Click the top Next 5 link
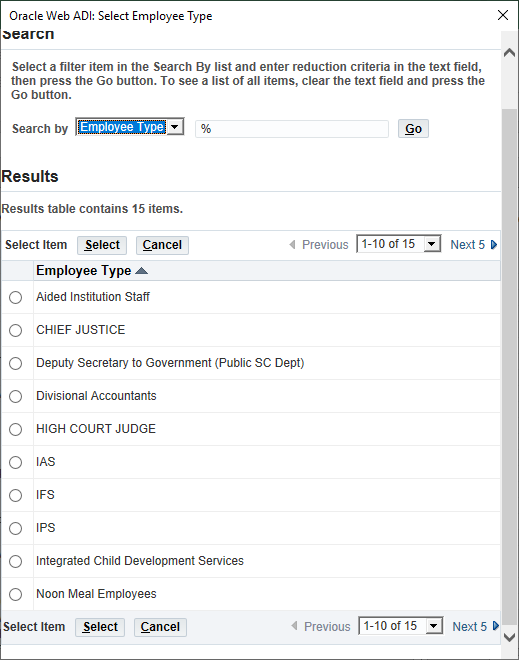Viewport: 519px width, 660px height. 468,245
